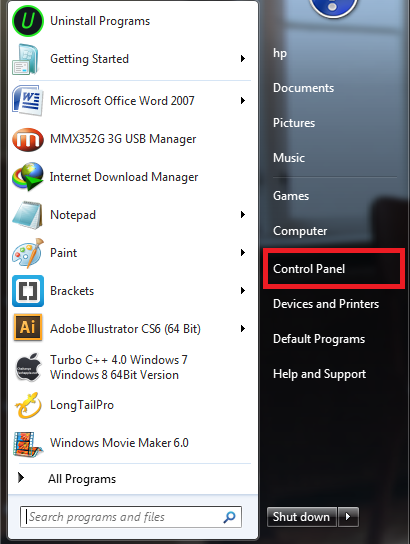The image size is (410, 544).
Task: Click the Shut down button
Action: [x=301, y=517]
